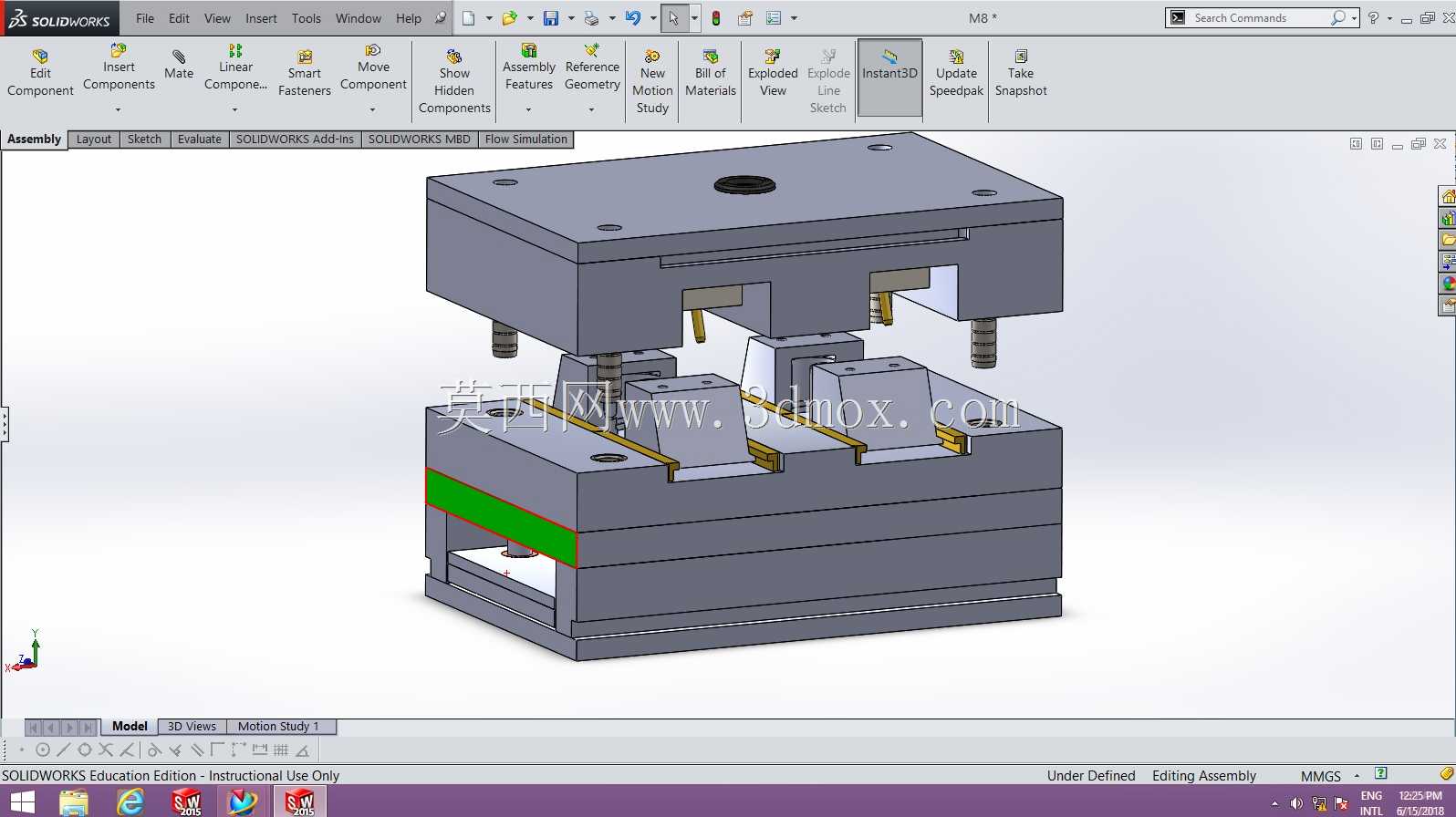Switch to the Evaluate tab
The height and width of the screenshot is (817, 1456).
tap(200, 140)
